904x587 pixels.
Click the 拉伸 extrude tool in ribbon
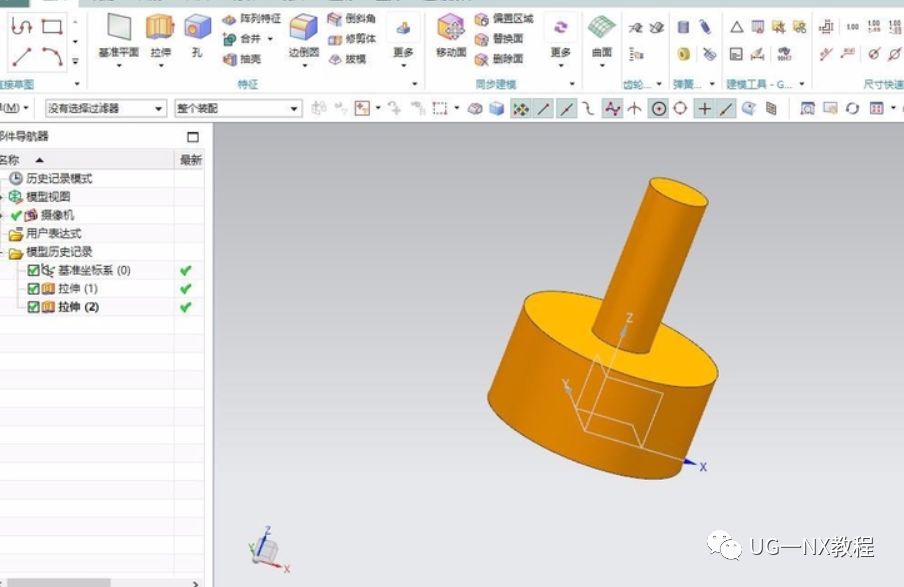160,36
